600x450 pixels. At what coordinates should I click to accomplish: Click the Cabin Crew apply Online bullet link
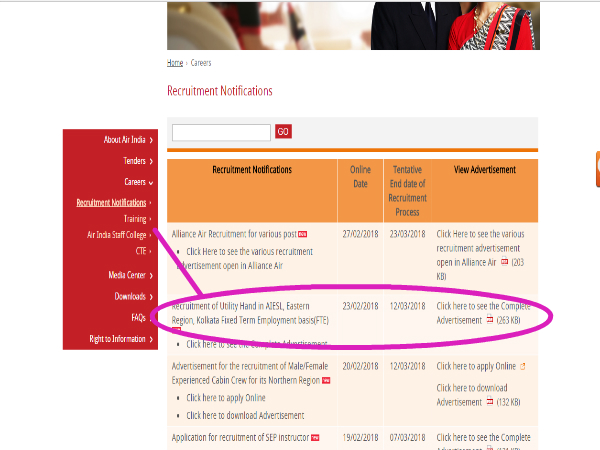pos(226,398)
